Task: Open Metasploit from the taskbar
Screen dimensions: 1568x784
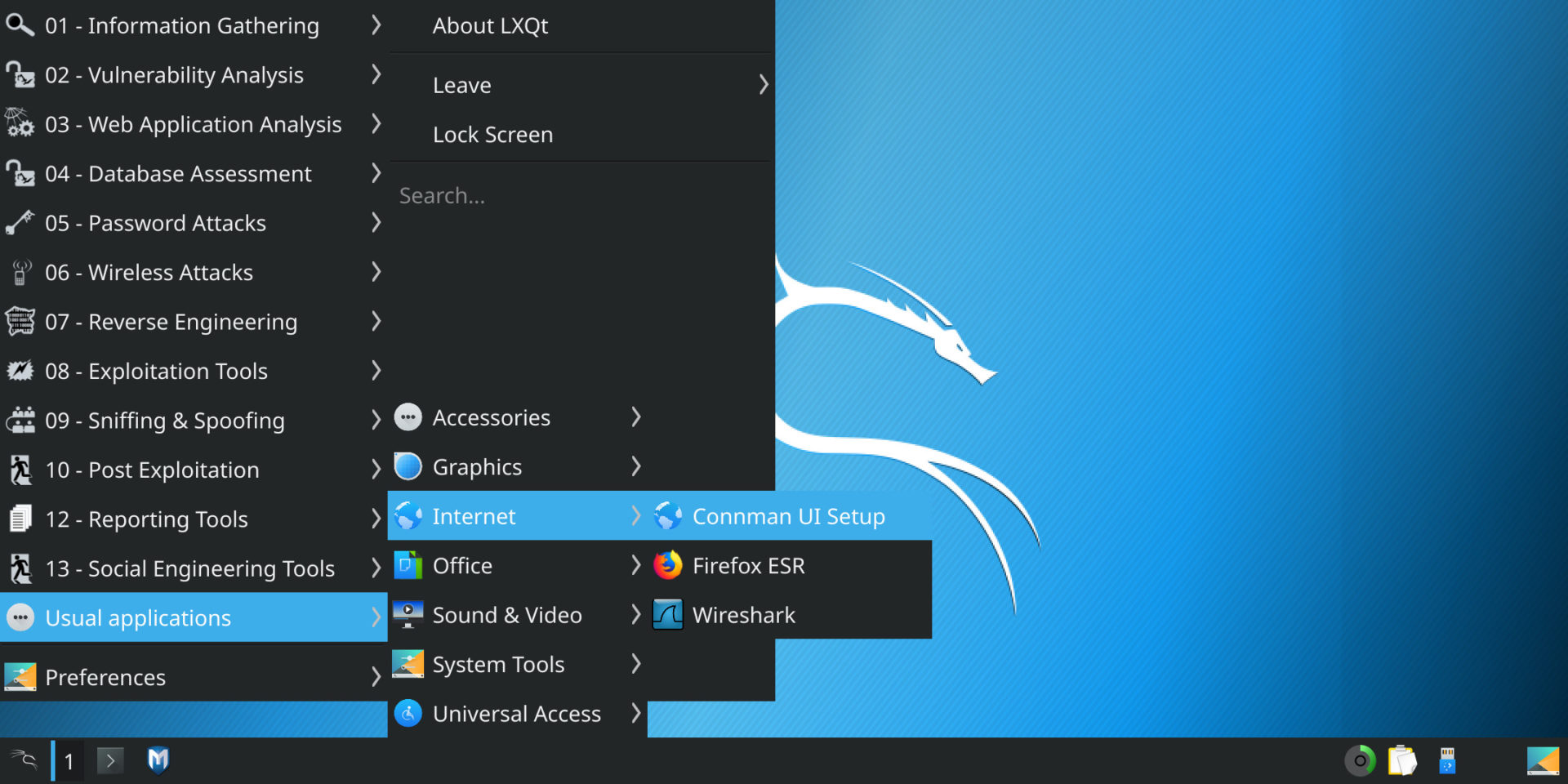Action: pos(158,760)
